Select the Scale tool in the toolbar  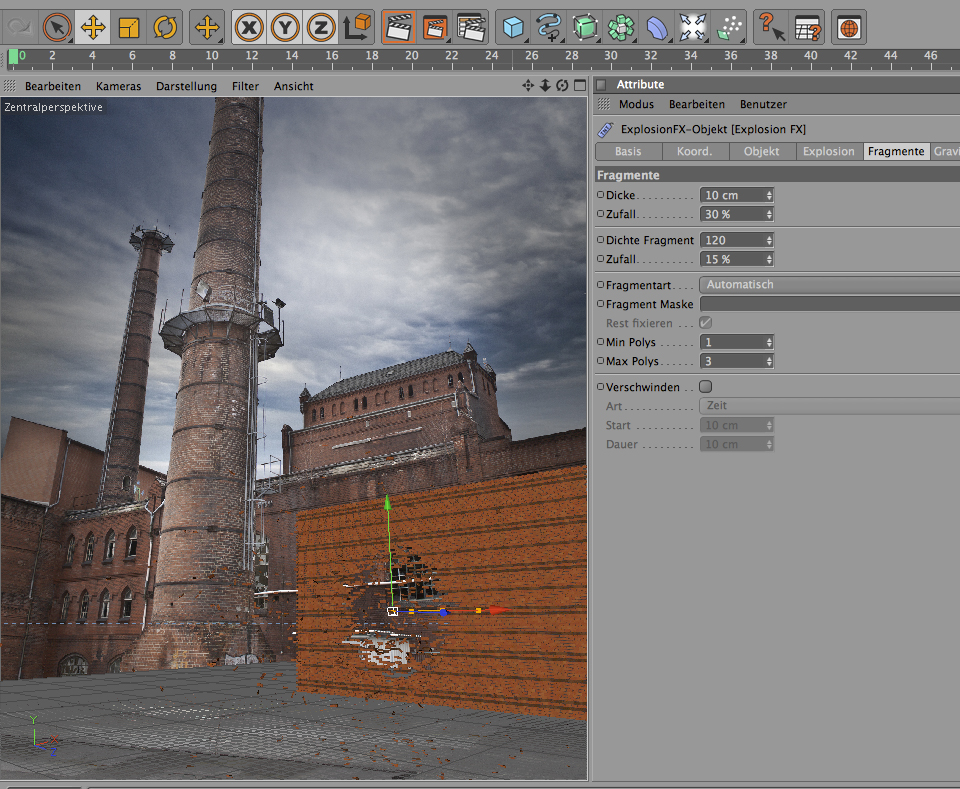(x=129, y=27)
